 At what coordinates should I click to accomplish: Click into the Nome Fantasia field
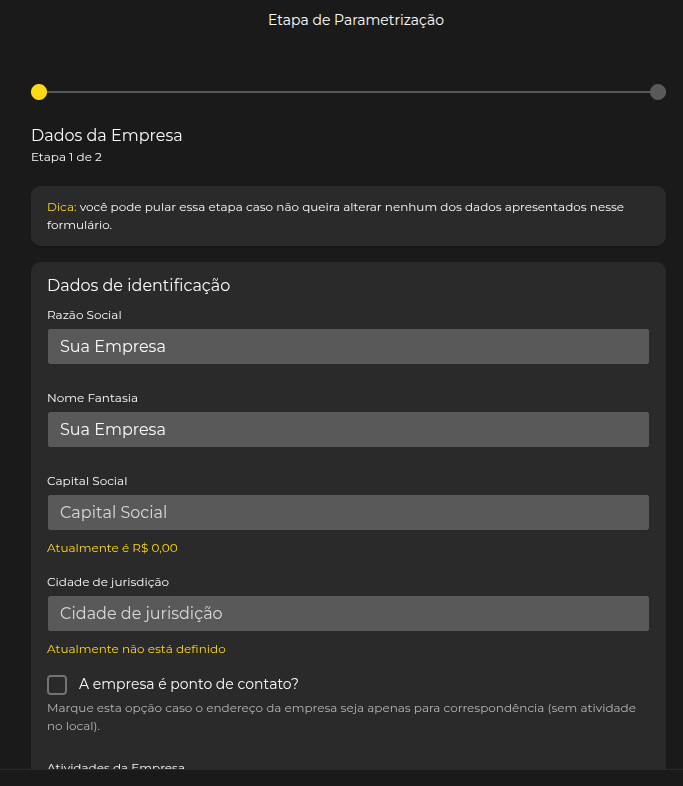click(348, 429)
